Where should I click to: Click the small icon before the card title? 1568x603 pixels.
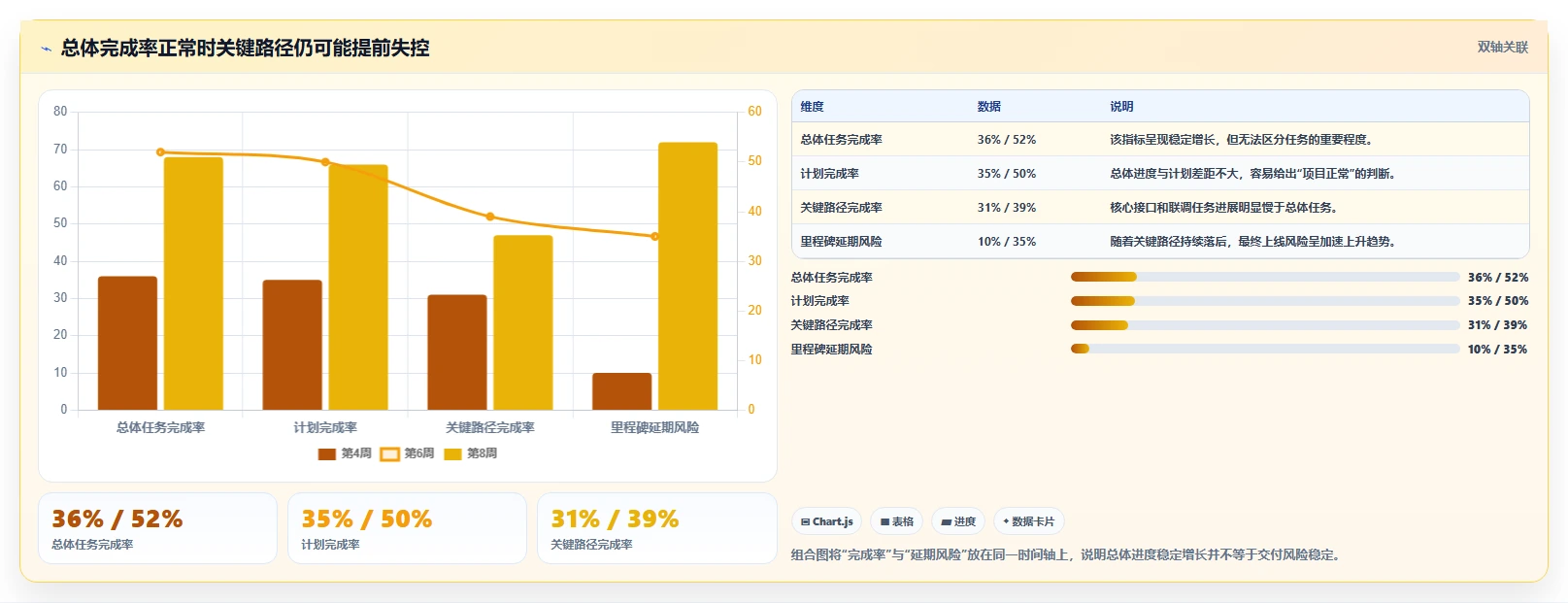(x=46, y=49)
